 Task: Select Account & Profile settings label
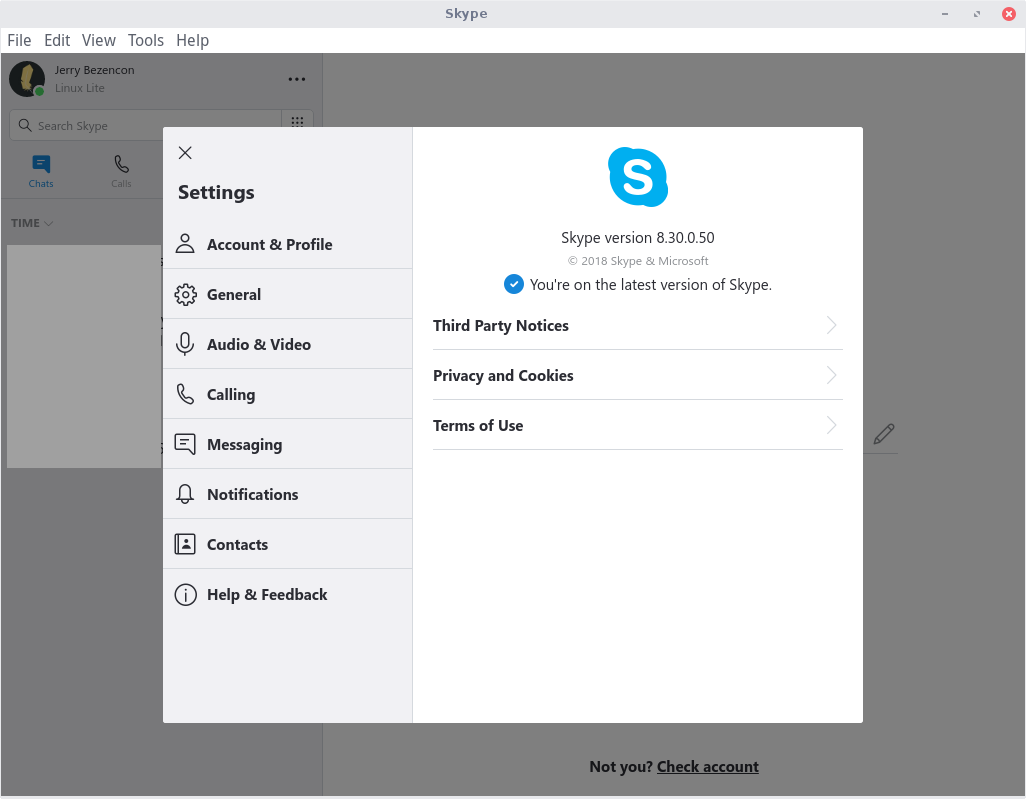click(x=270, y=245)
